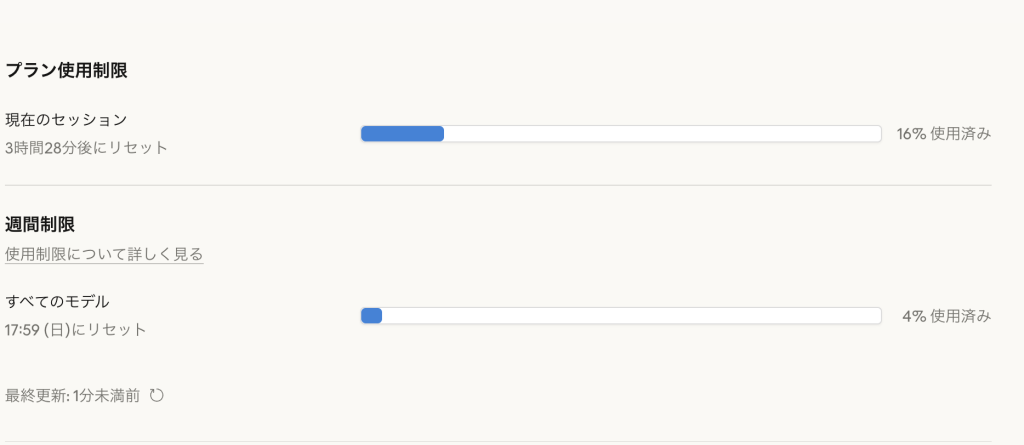The image size is (1024, 445).
Task: Click the 現在のセッション usage progress bar
Action: pos(620,134)
